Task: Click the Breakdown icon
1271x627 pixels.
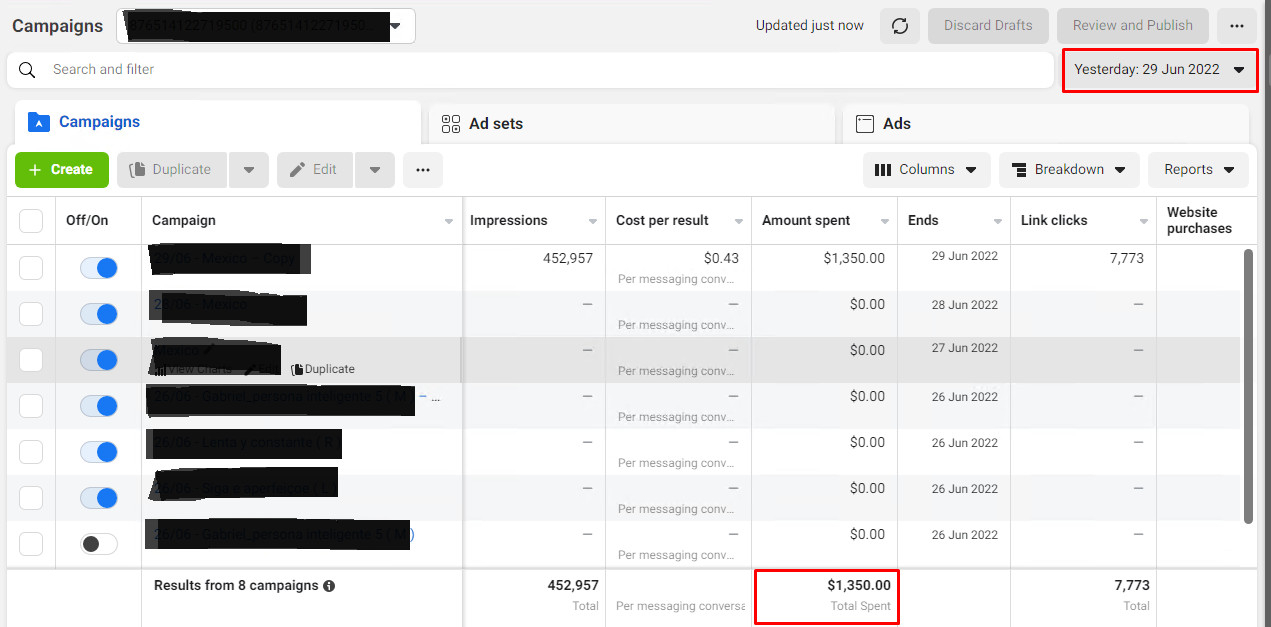Action: [1019, 170]
